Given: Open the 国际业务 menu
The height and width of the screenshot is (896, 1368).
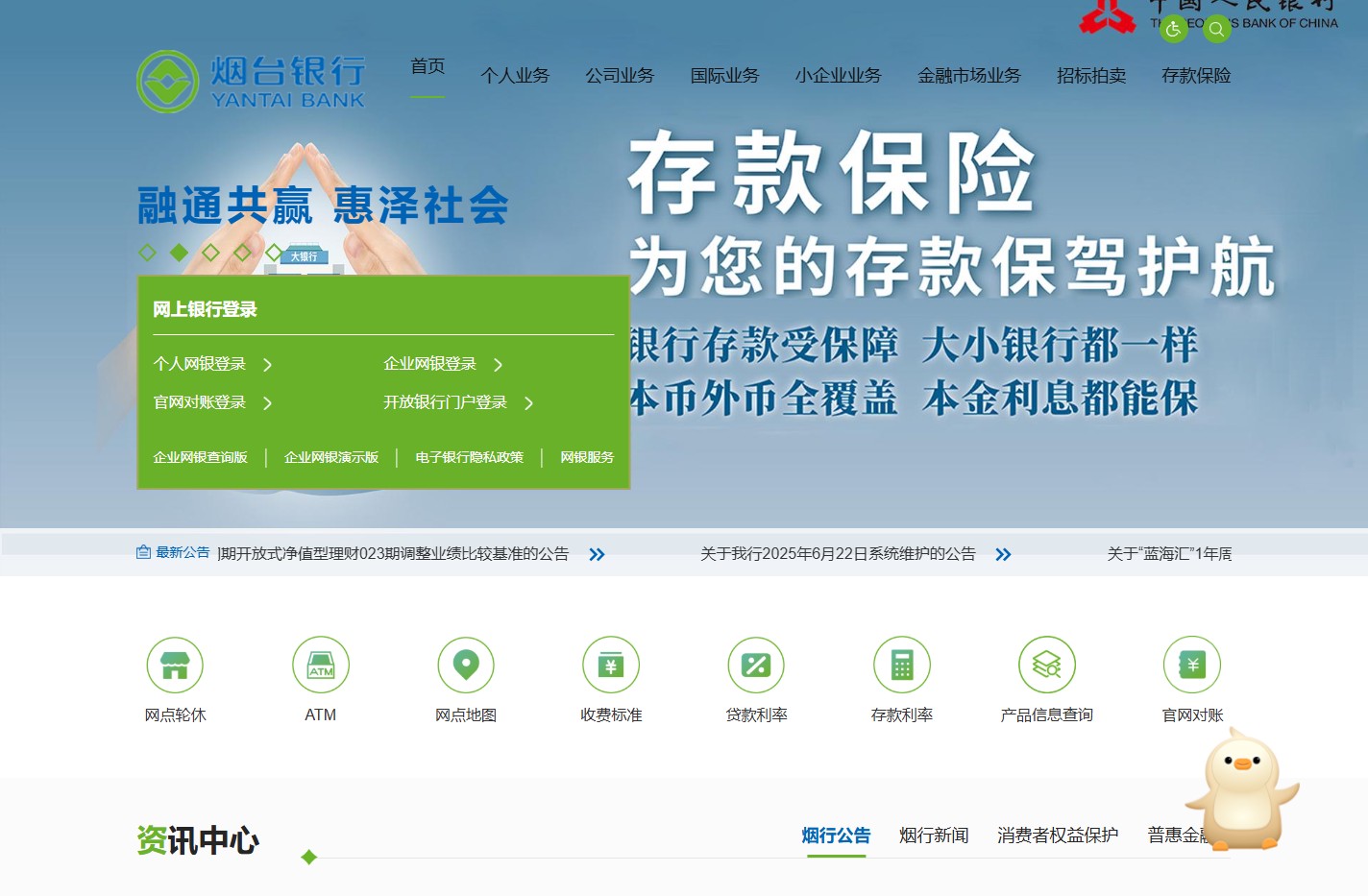Looking at the screenshot, I should pyautogui.click(x=724, y=75).
